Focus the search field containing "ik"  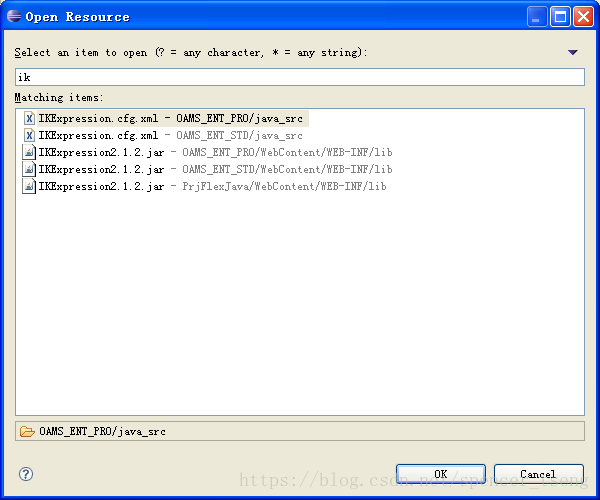300,77
